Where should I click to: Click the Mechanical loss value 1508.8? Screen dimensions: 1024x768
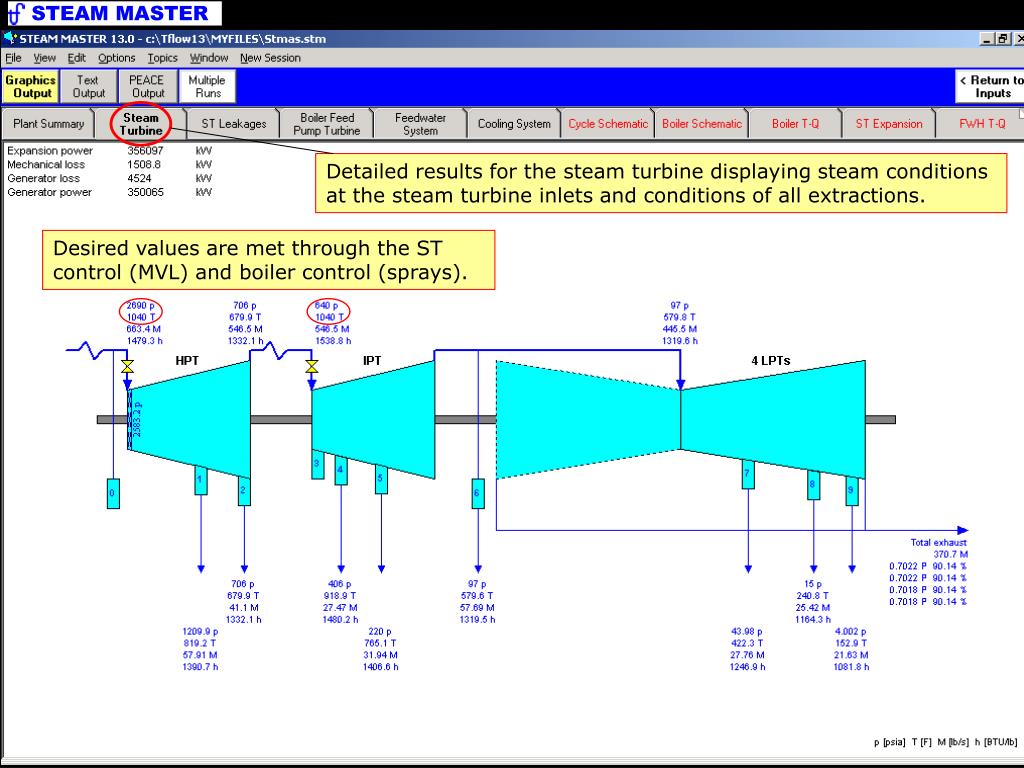pos(144,164)
